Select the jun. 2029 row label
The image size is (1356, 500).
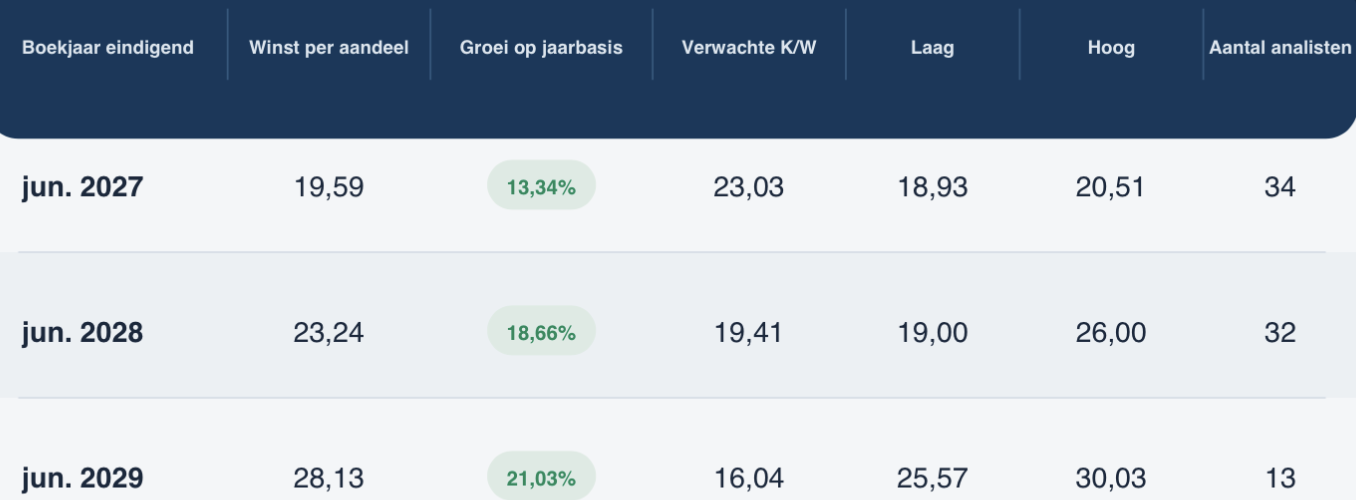click(x=83, y=478)
